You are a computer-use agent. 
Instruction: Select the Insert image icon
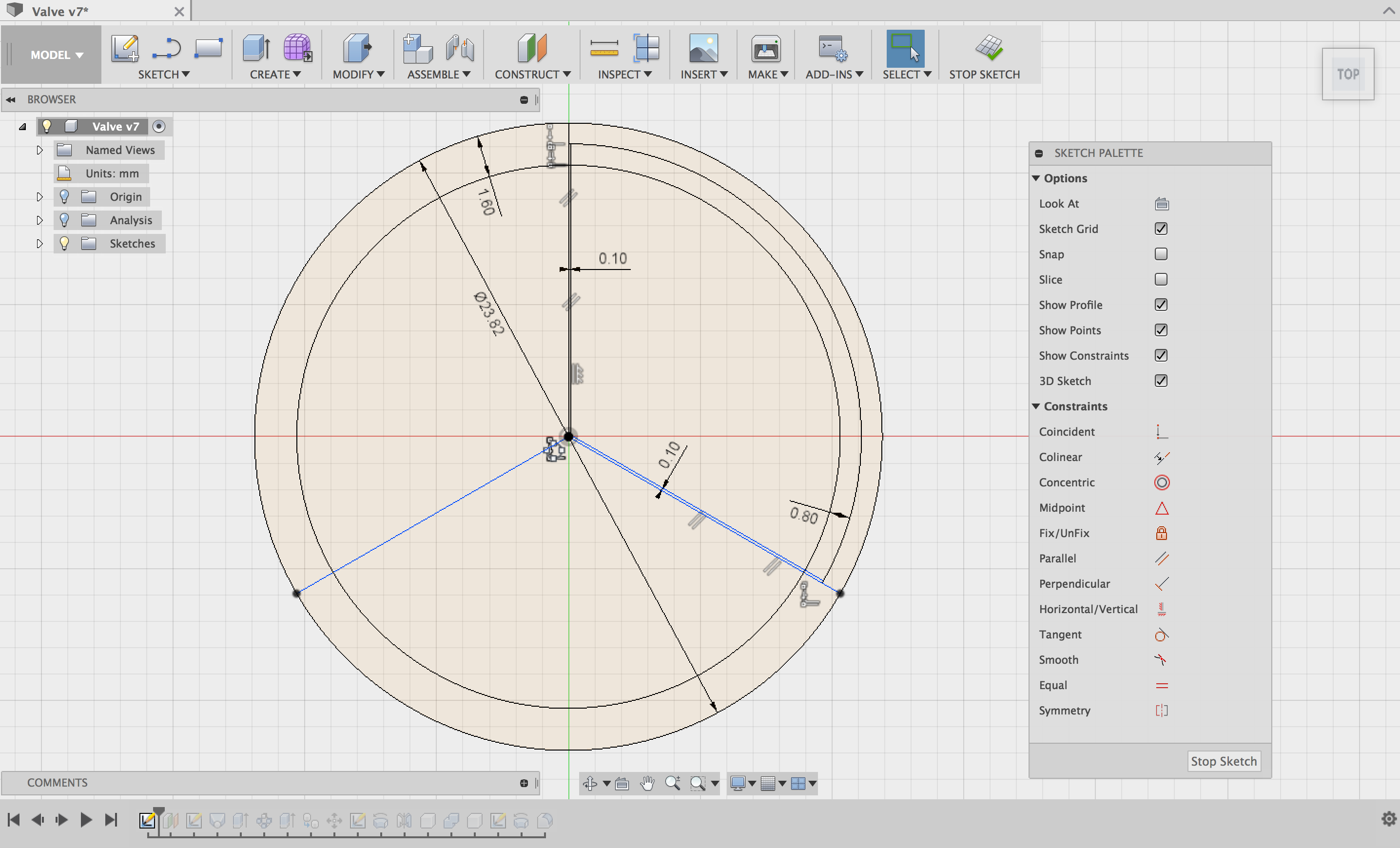(703, 48)
